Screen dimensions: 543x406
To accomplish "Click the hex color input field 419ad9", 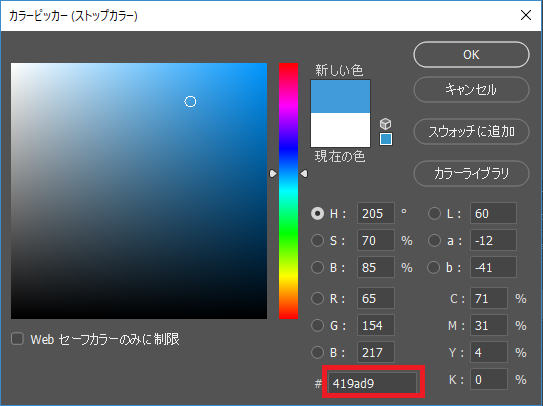I will pos(372,383).
